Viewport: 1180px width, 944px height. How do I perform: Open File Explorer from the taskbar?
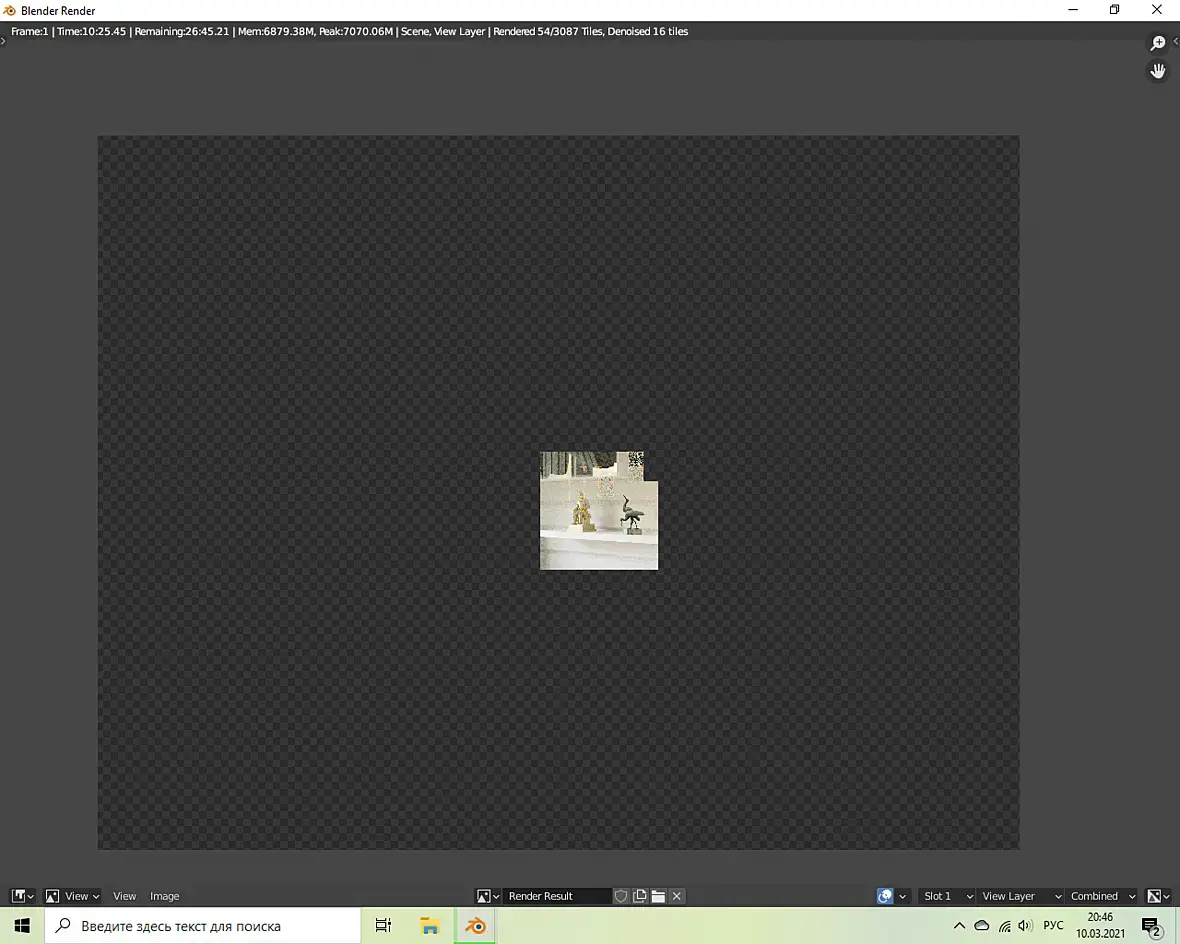tap(430, 926)
